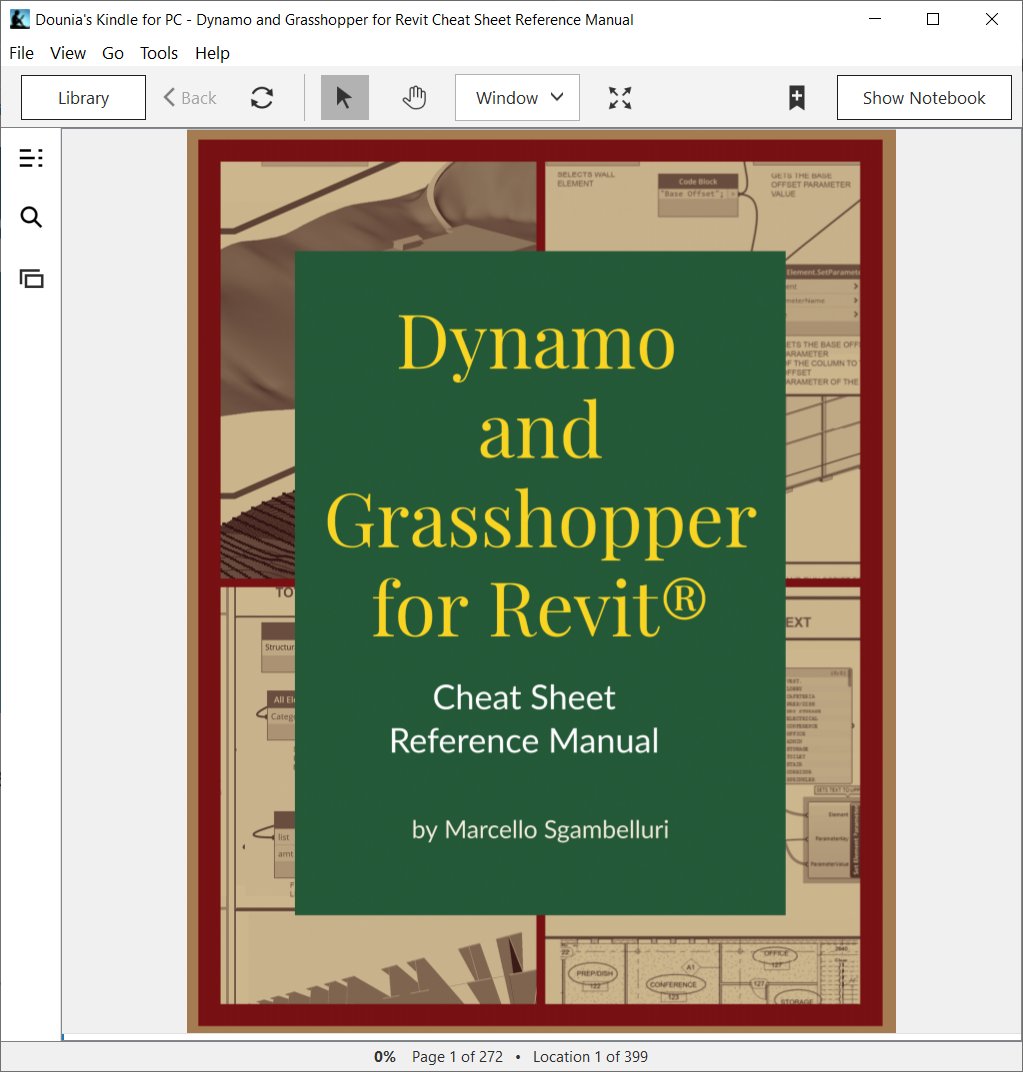Click the reading progress bar
1023x1072 pixels.
(542, 1038)
